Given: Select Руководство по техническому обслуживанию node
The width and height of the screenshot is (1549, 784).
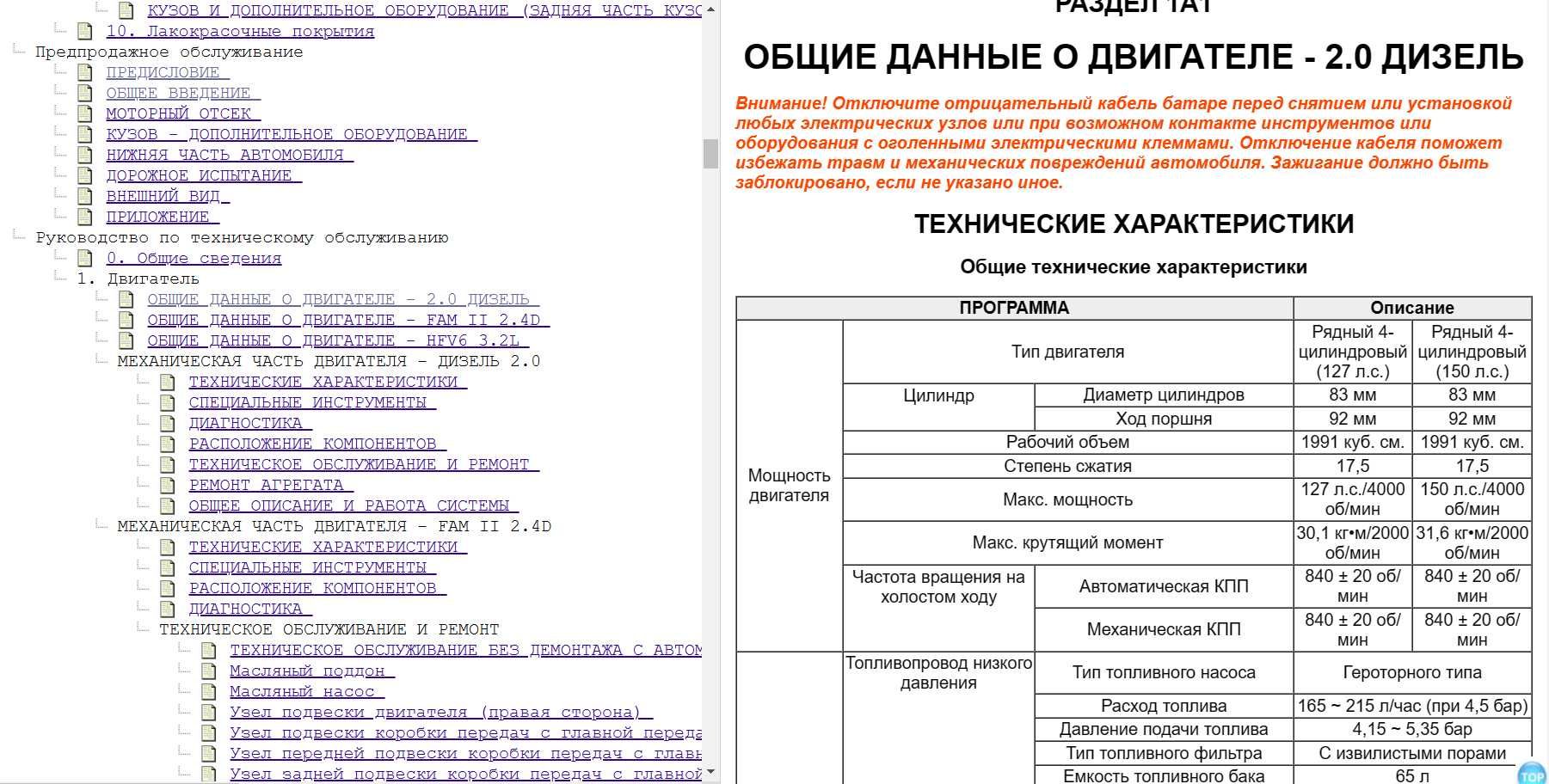Looking at the screenshot, I should click(x=242, y=237).
